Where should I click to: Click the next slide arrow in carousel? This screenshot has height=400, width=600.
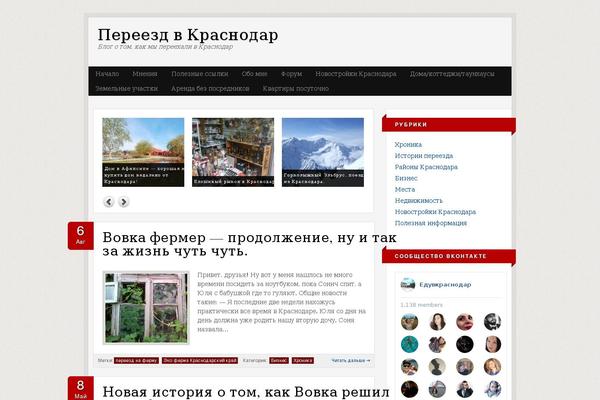coord(123,202)
